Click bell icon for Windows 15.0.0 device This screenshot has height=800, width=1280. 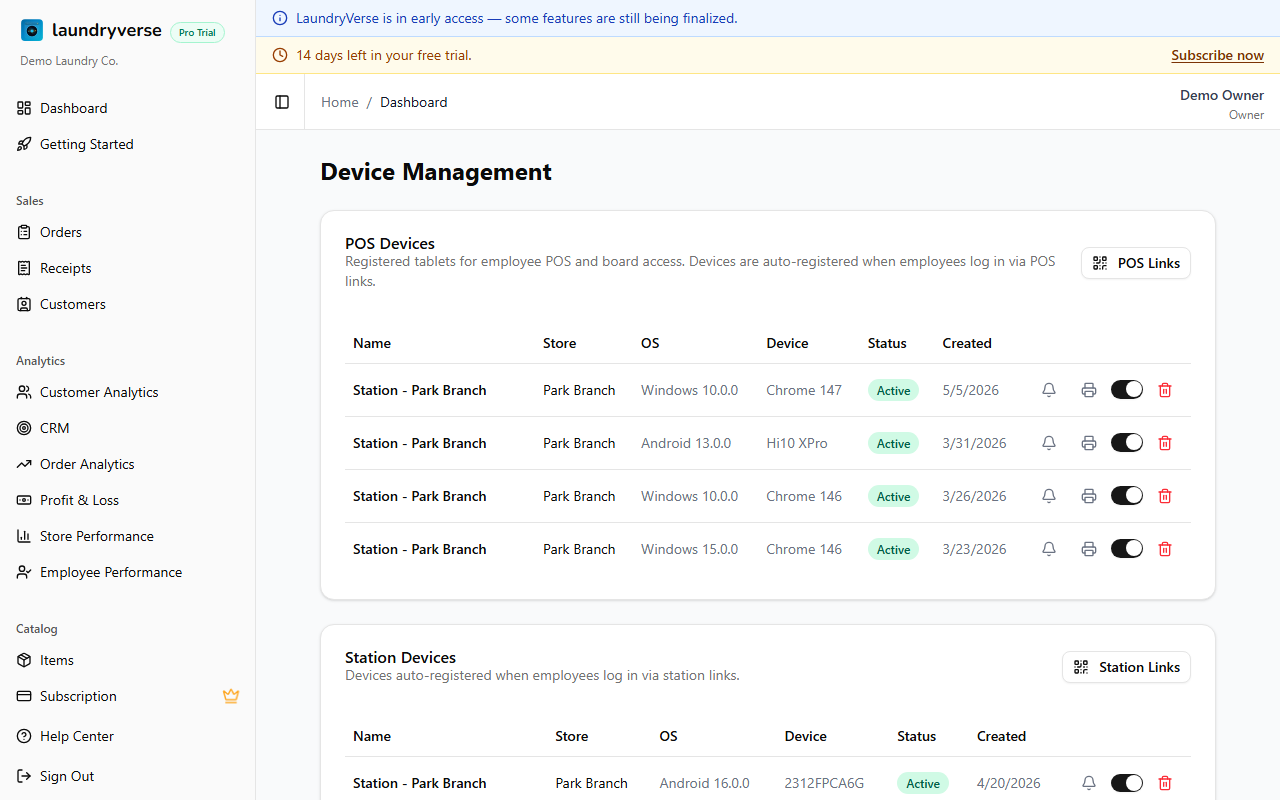pyautogui.click(x=1049, y=549)
